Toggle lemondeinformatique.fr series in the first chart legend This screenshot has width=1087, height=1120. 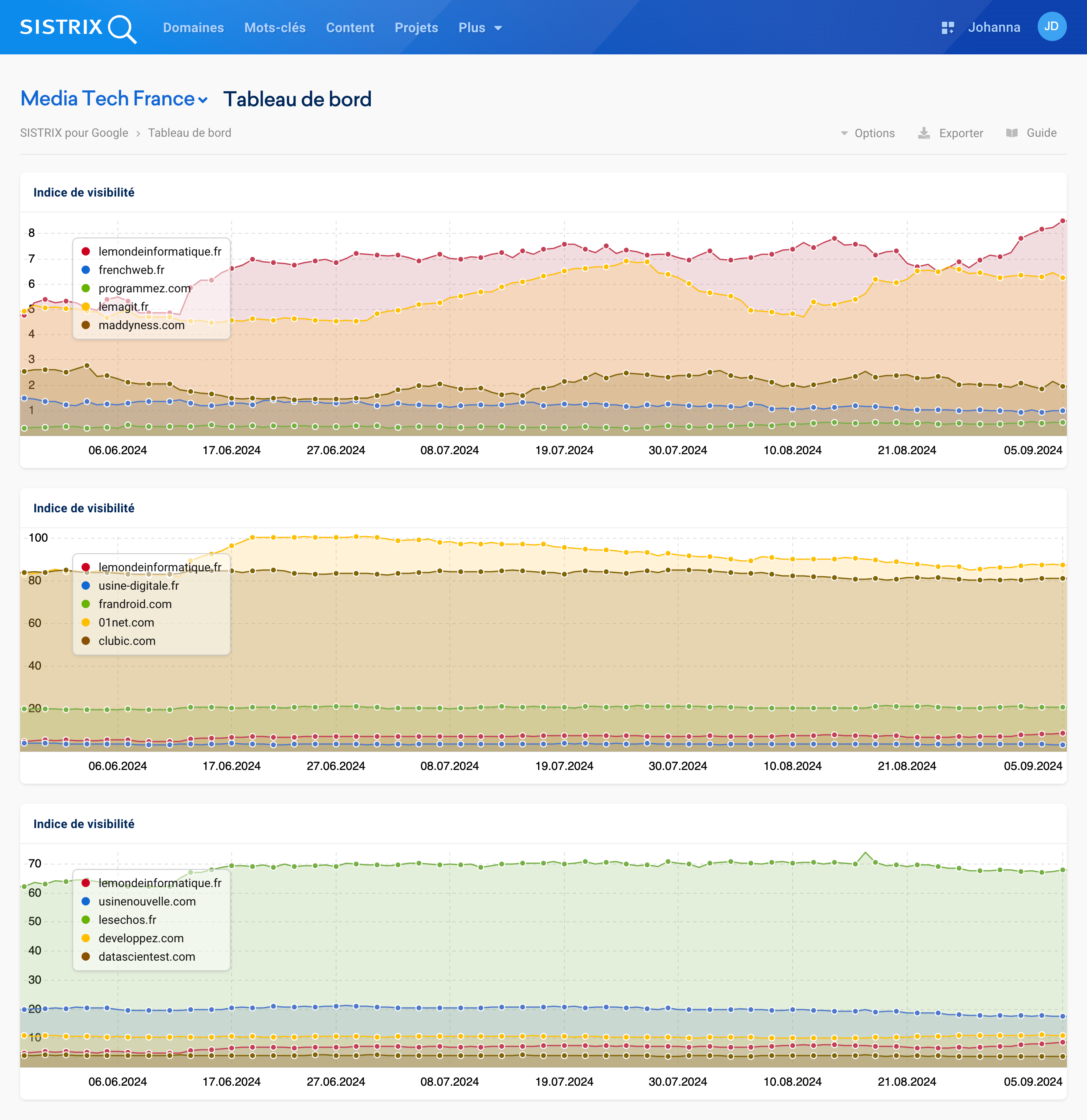(x=151, y=251)
